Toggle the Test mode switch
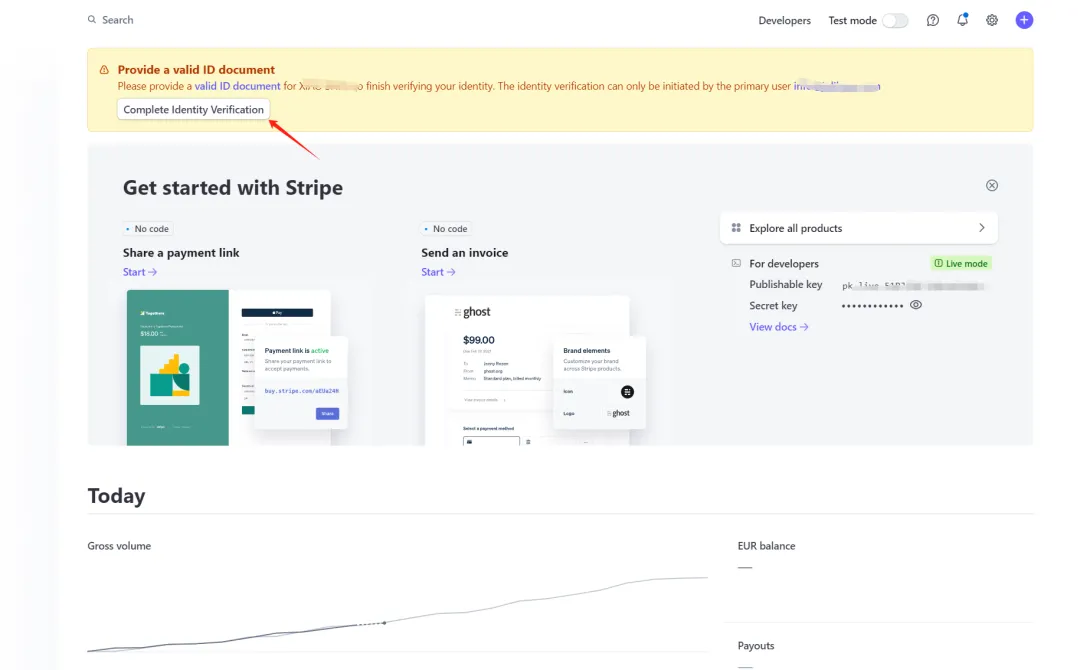The width and height of the screenshot is (1080, 670). point(895,21)
